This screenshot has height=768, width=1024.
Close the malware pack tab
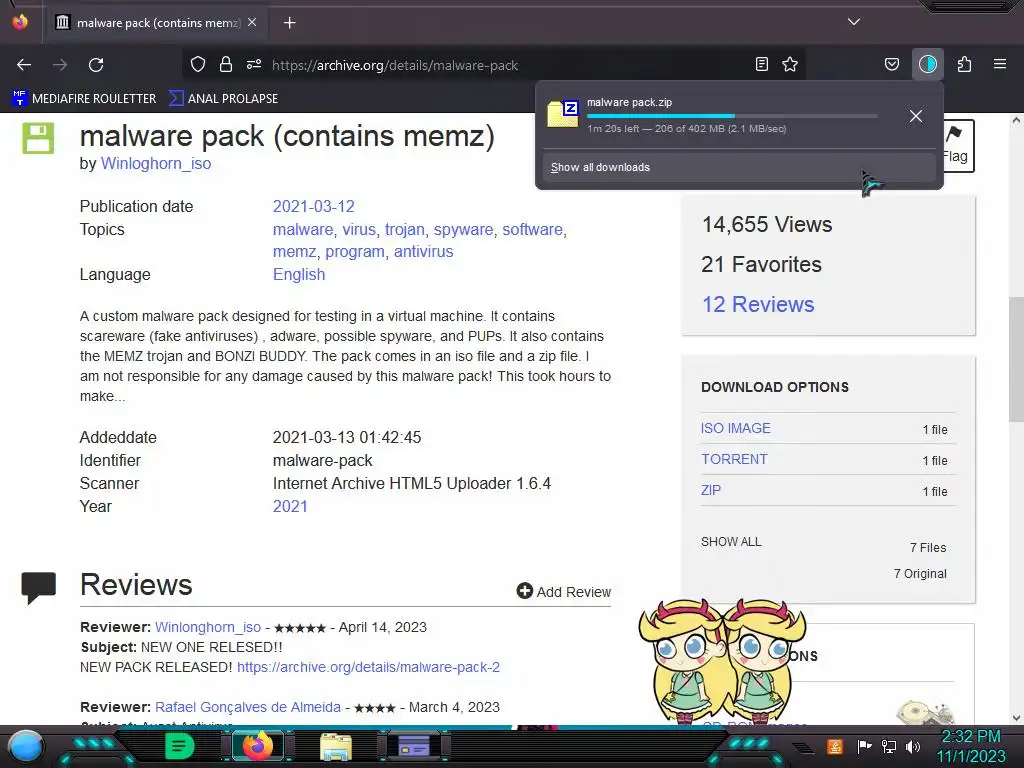point(252,22)
